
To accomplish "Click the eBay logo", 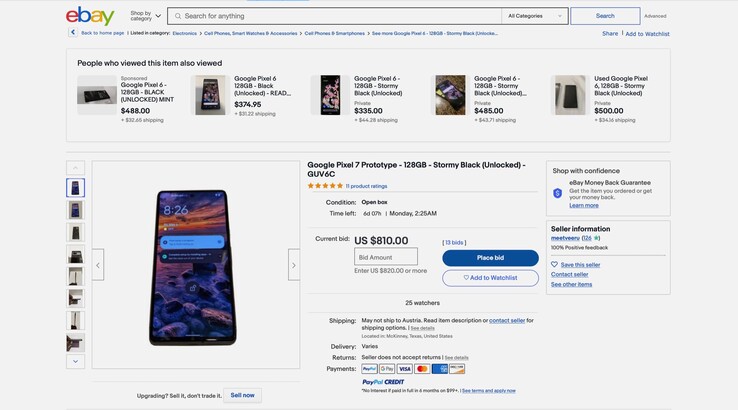I will point(90,16).
